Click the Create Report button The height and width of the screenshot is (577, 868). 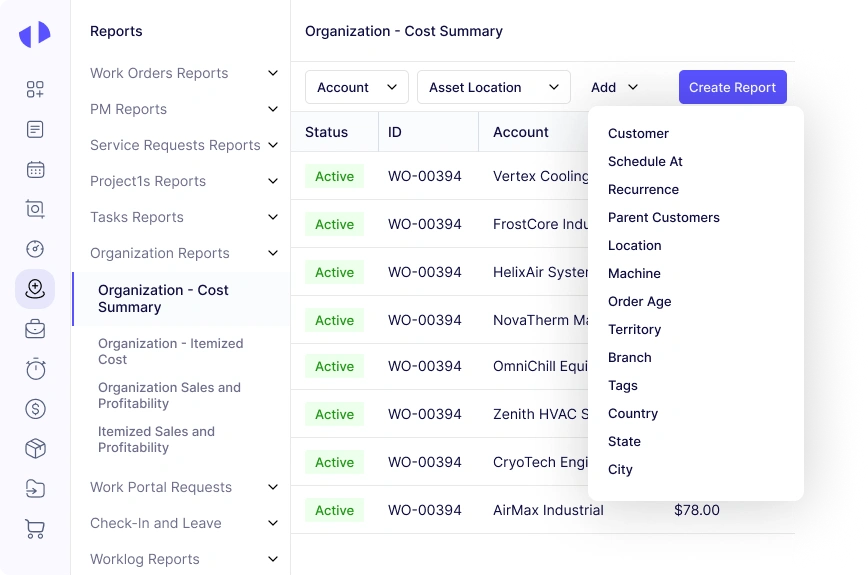point(732,87)
